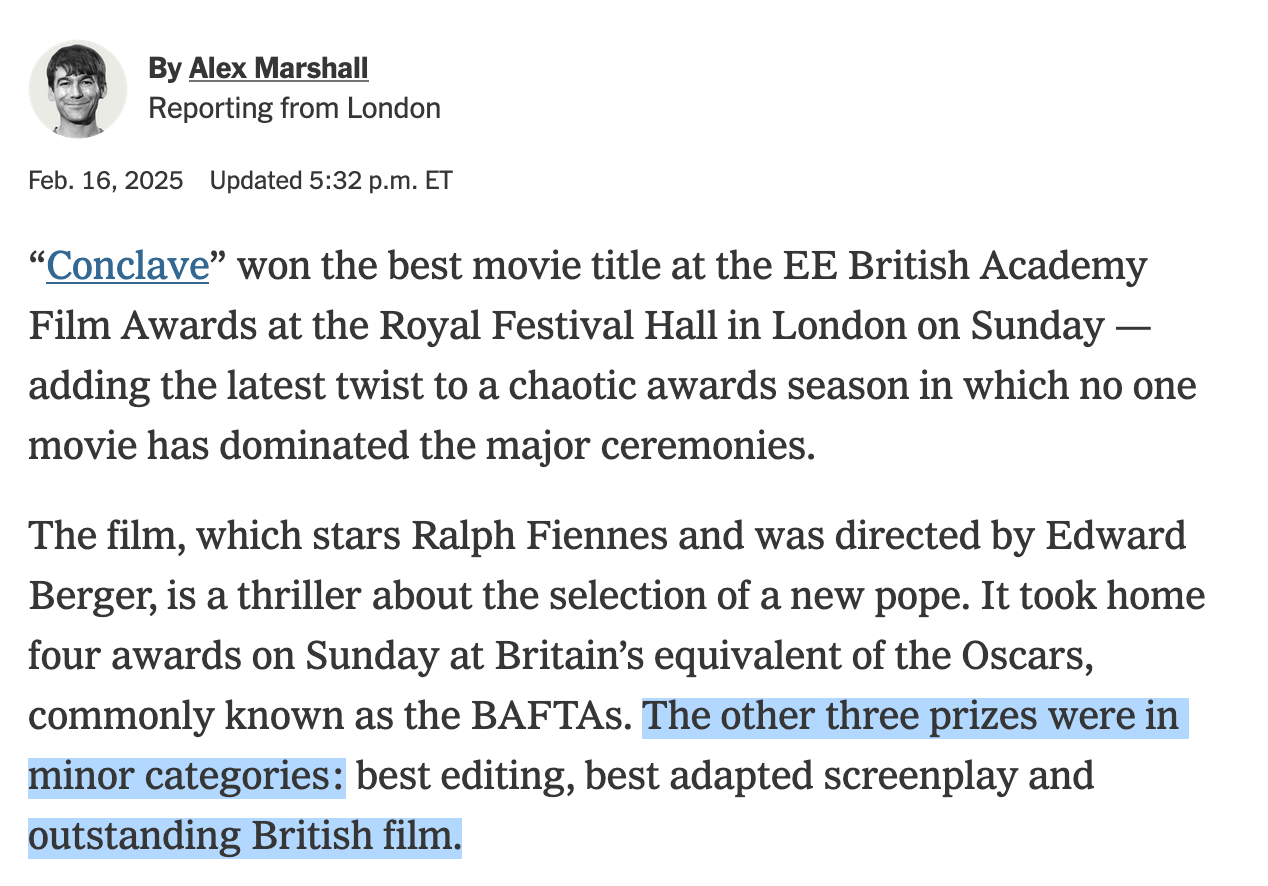Click highlighted "outstanding British film." text
Image resolution: width=1268 pixels, height=886 pixels.
(244, 836)
